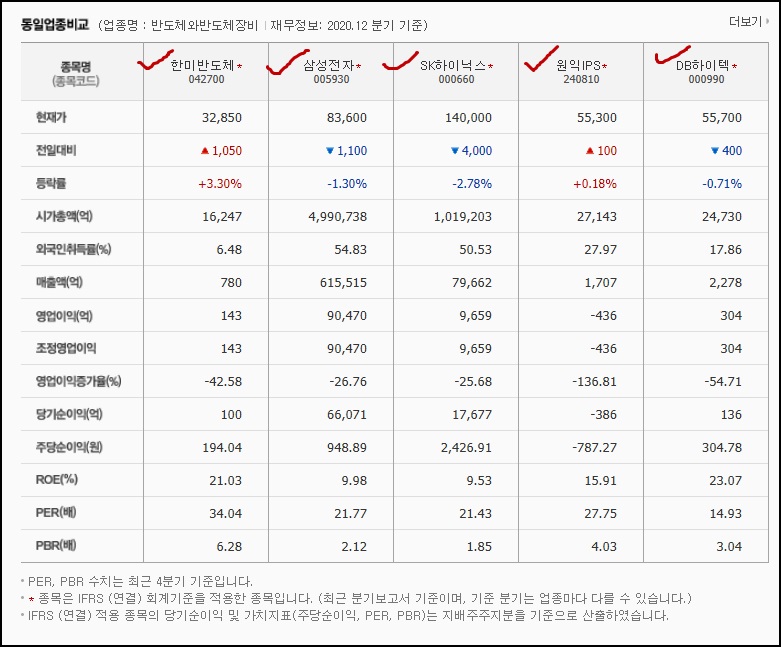
Task: Click current price 83,600
Action: click(x=347, y=118)
